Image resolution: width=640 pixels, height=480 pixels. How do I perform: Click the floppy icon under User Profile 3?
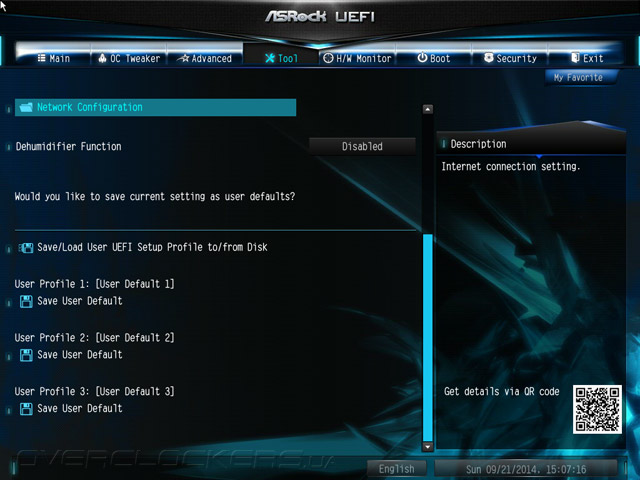click(x=26, y=409)
